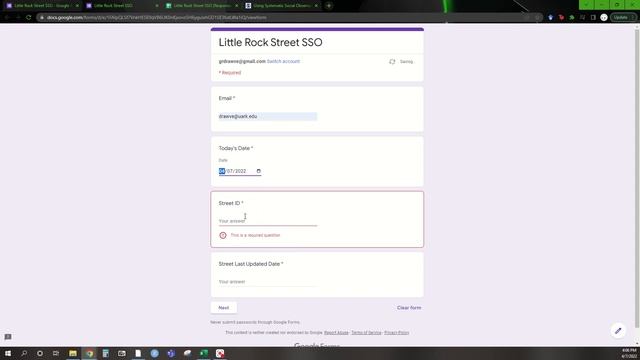Click the page vertical scrollbar
The image size is (640, 360).
[637, 178]
